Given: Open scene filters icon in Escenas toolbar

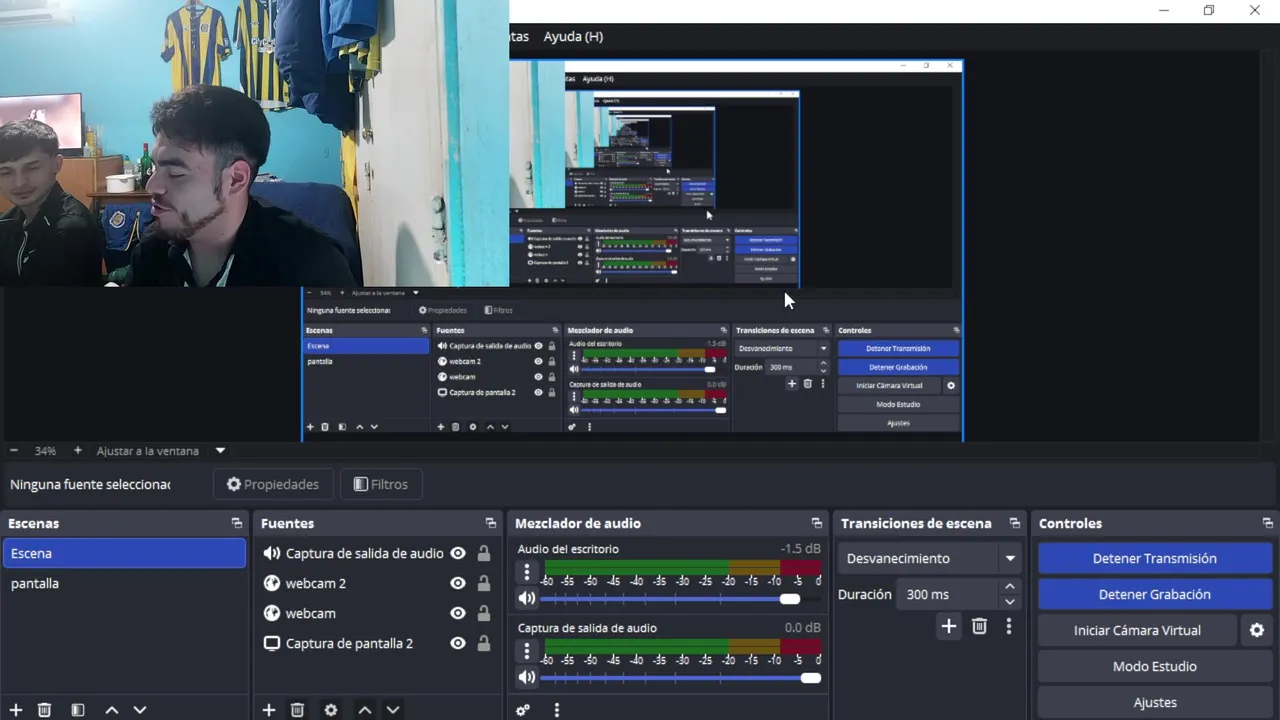Looking at the screenshot, I should tap(78, 710).
